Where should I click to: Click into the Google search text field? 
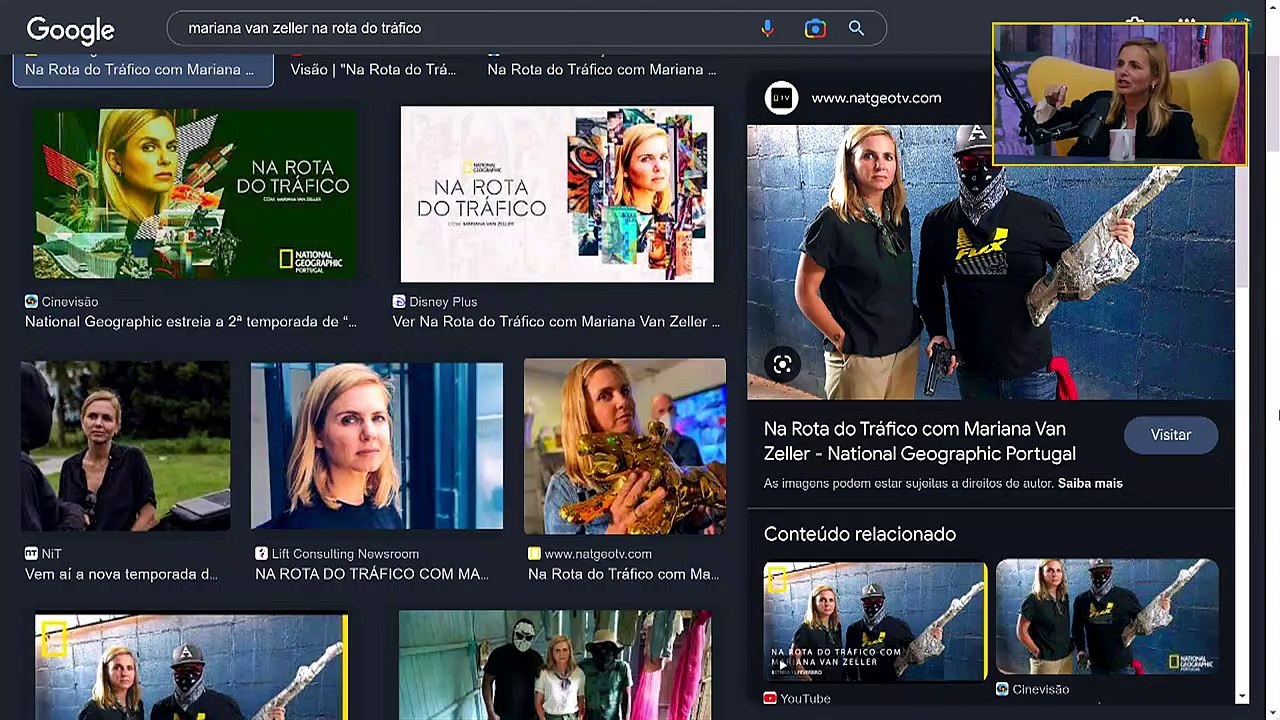[460, 29]
